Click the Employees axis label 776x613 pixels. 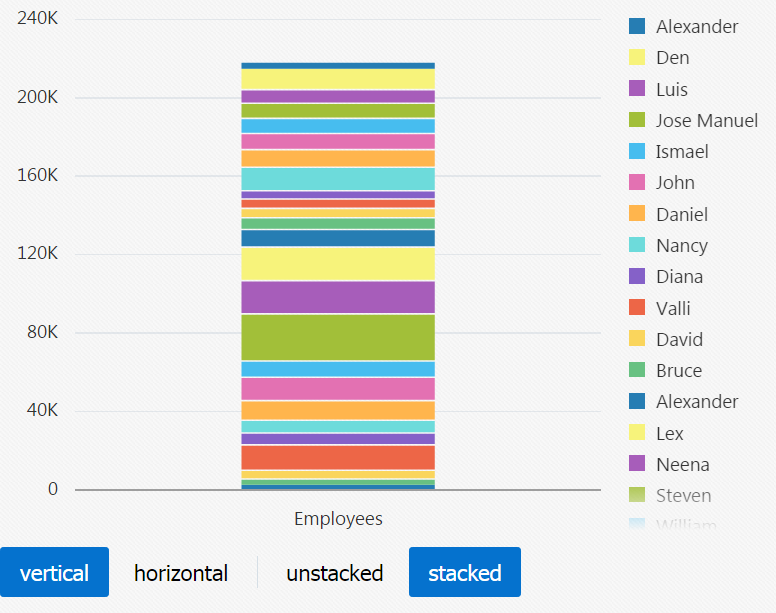tap(338, 519)
